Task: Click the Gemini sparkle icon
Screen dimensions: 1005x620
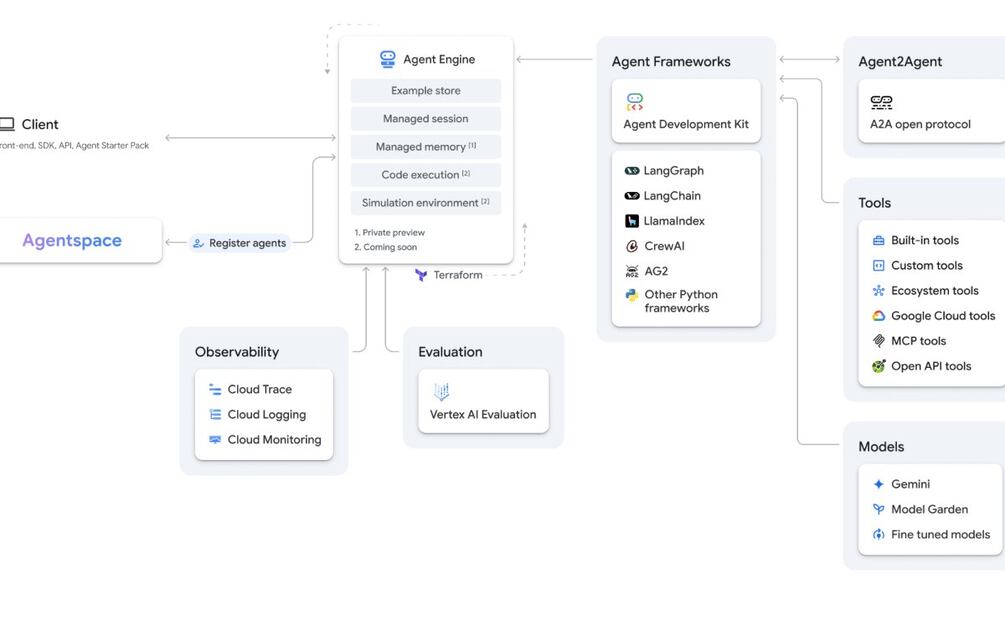Action: pyautogui.click(x=879, y=484)
